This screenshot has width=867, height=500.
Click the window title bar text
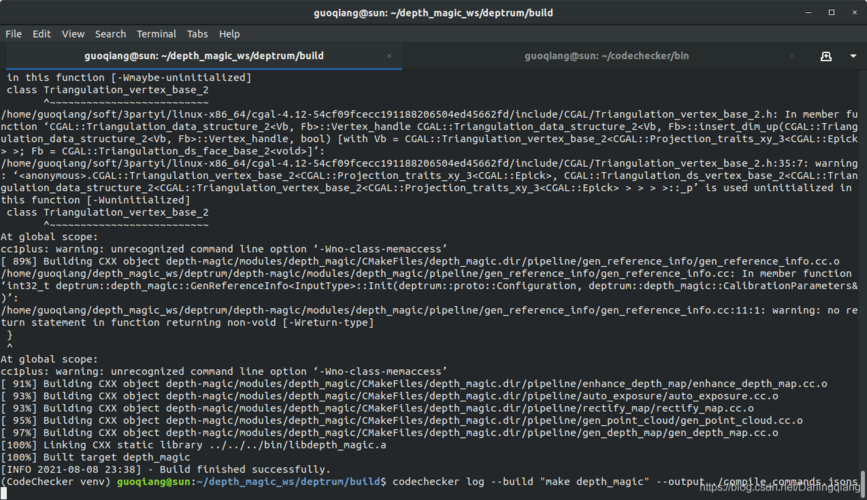[x=433, y=12]
